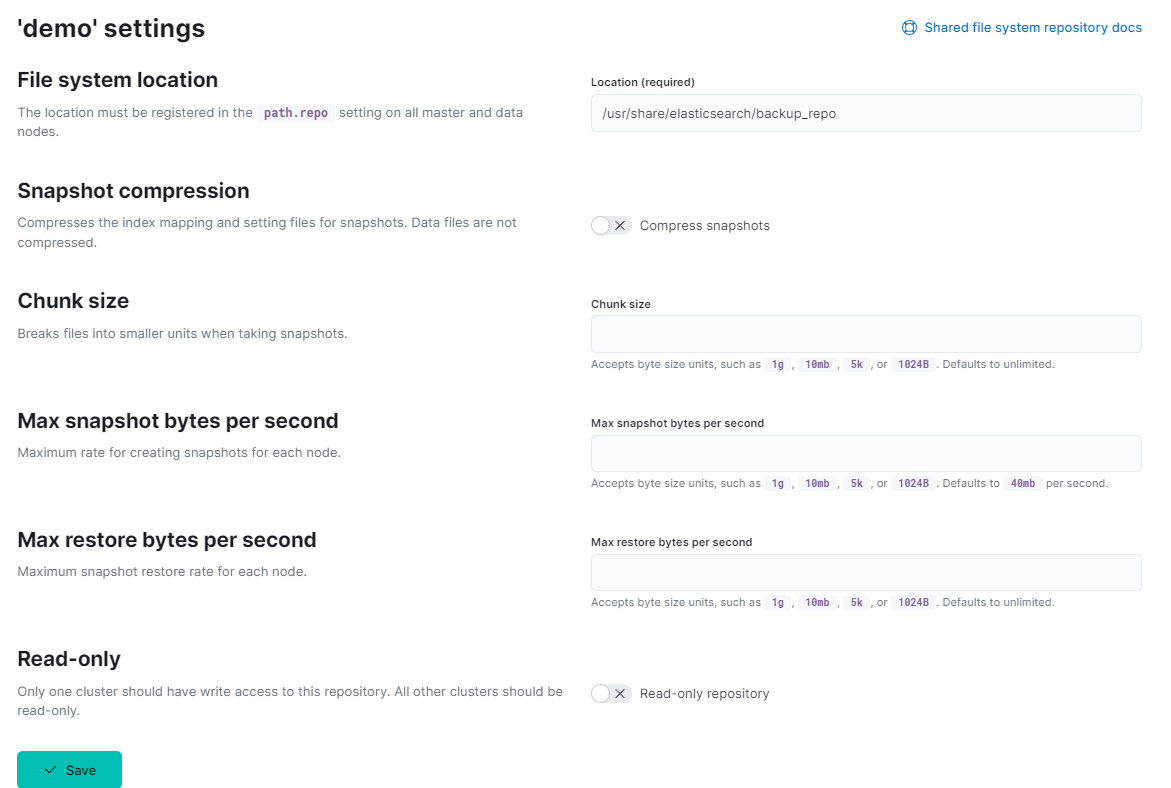1171x788 pixels.
Task: Click the Read-only repository label text
Action: [x=704, y=694]
